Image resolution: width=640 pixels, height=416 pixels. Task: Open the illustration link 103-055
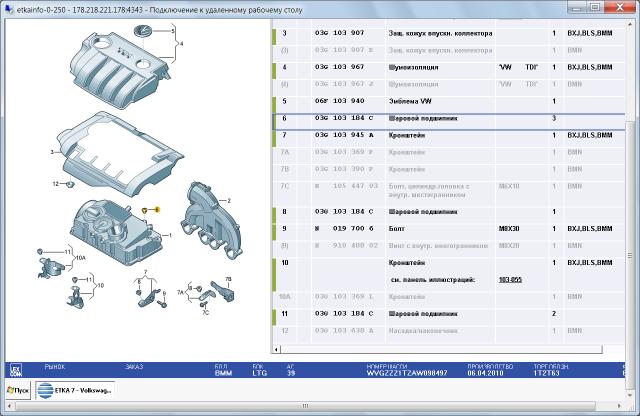(510, 280)
